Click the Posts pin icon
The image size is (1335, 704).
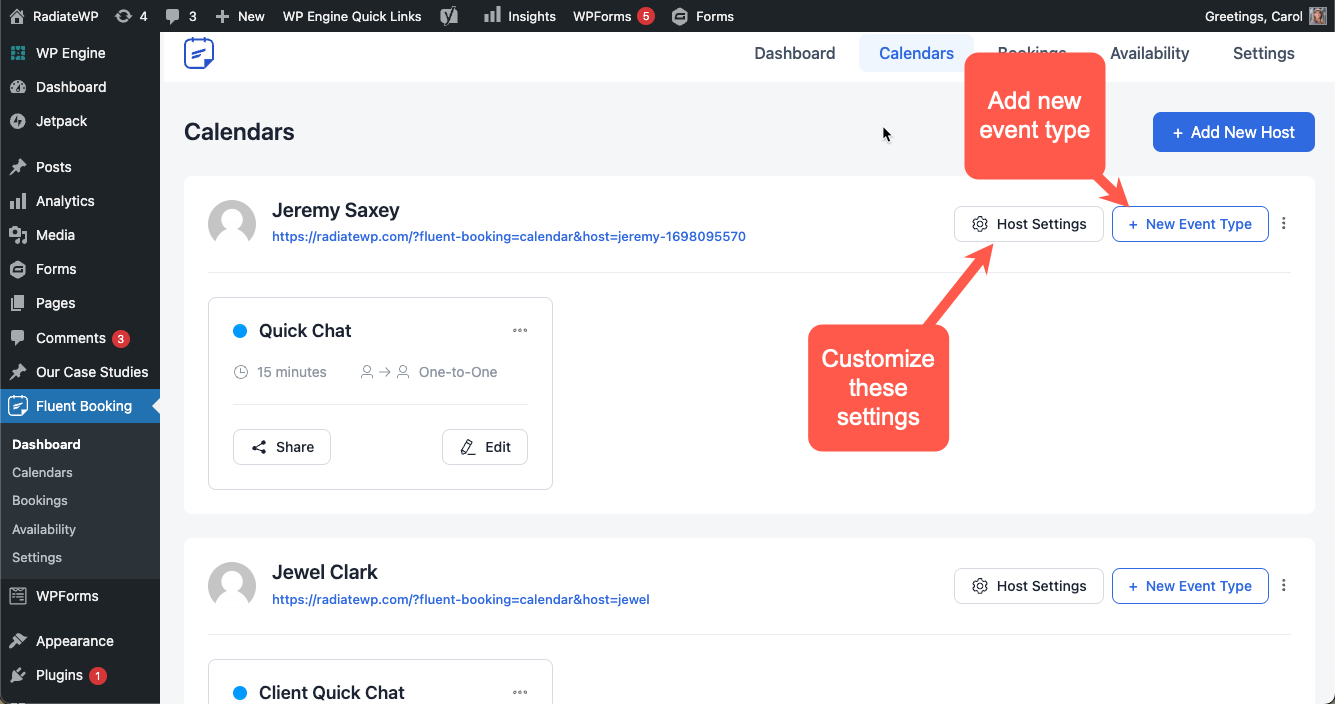coord(18,167)
